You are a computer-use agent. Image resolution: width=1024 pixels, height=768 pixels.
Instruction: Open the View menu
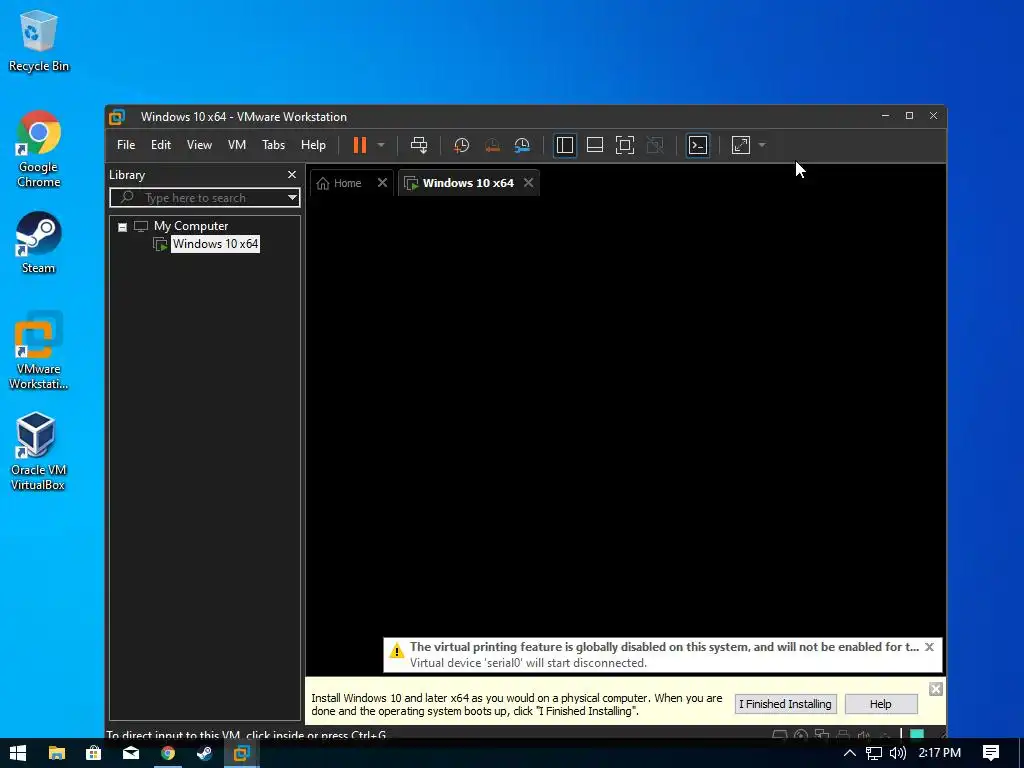[199, 145]
